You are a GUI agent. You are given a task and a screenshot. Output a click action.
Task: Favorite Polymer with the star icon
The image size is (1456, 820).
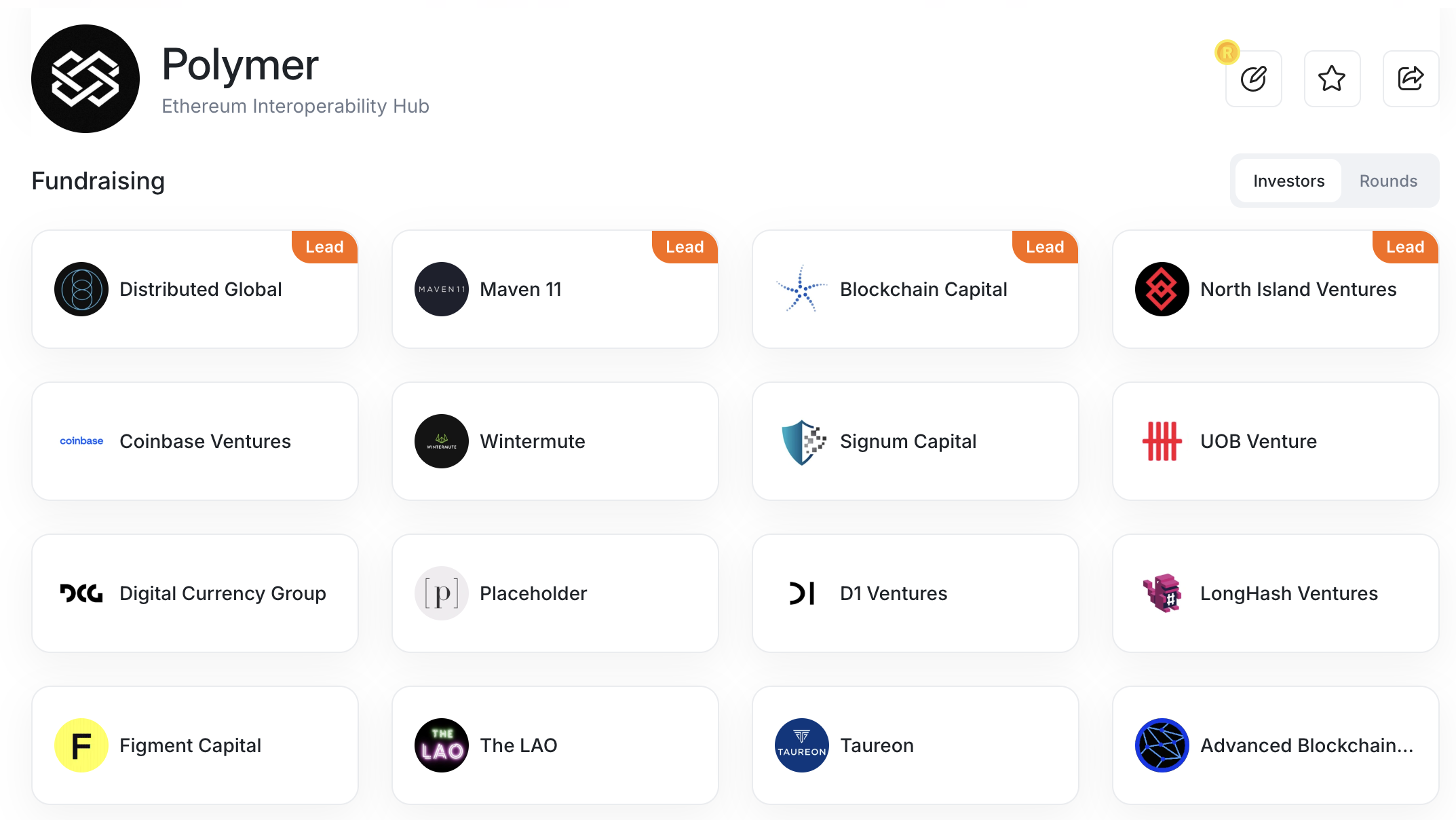pos(1332,79)
